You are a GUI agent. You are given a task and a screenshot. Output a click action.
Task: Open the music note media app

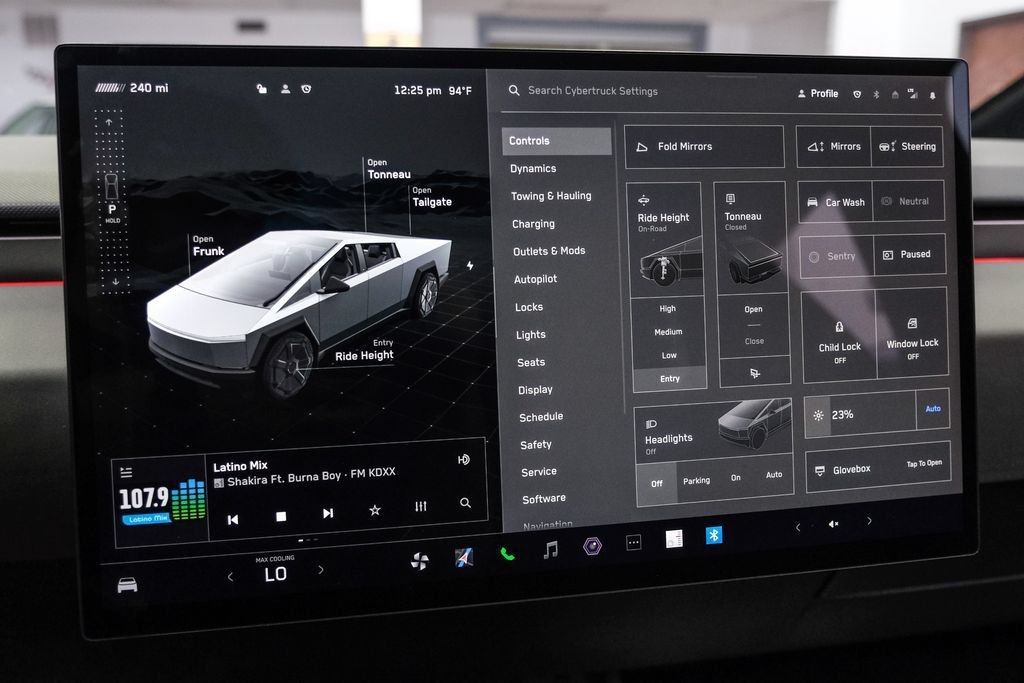click(551, 550)
